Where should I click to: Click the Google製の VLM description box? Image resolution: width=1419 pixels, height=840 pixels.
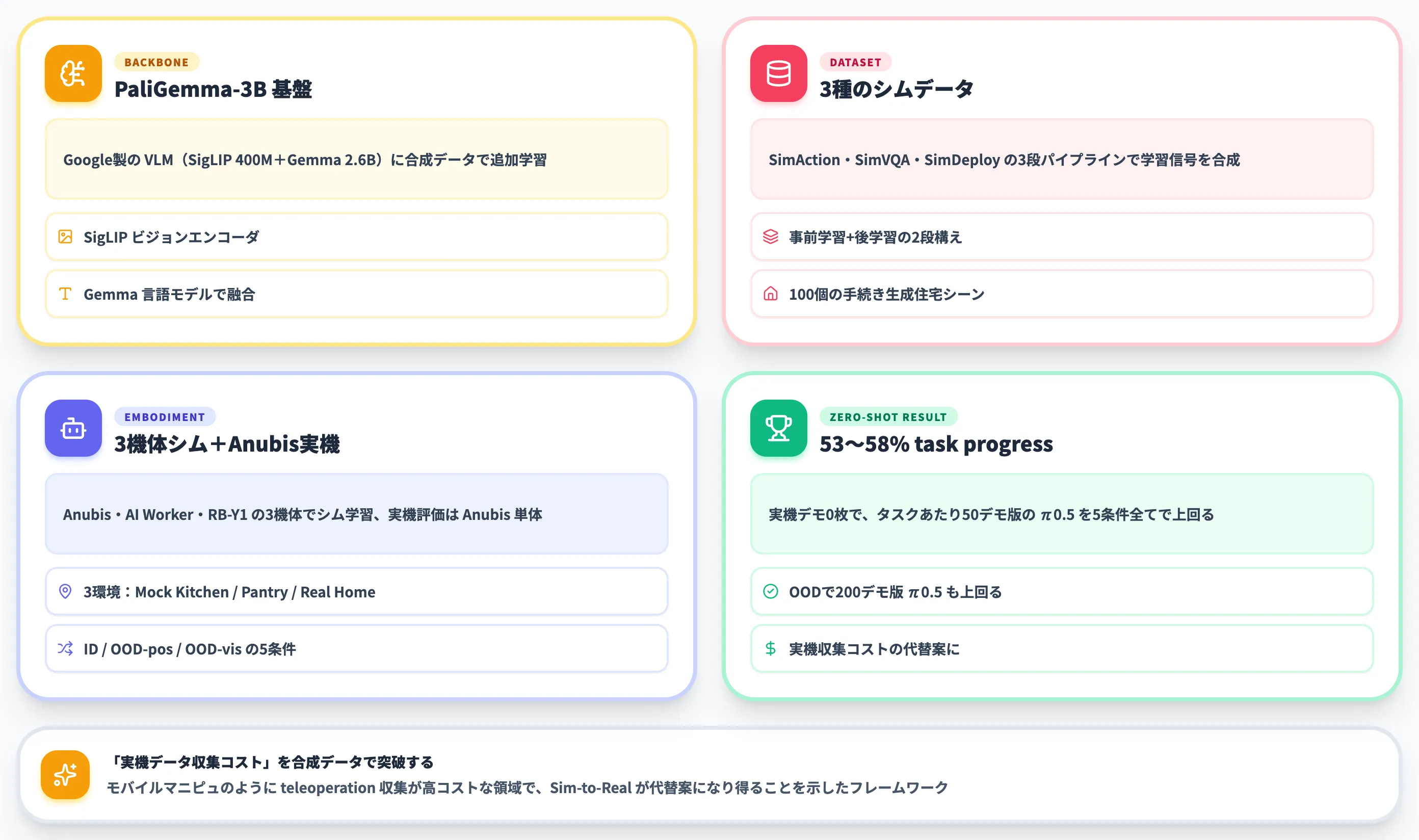coord(357,160)
